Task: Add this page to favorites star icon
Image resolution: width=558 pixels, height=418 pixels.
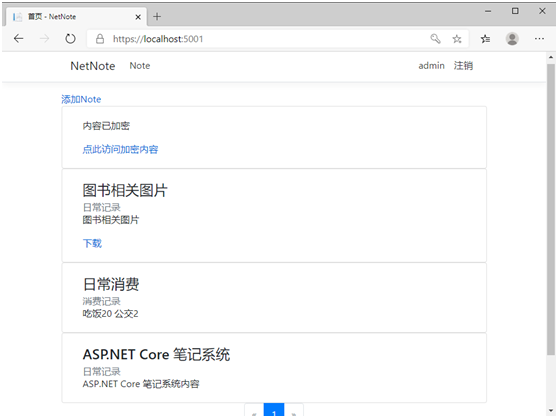Action: (457, 39)
